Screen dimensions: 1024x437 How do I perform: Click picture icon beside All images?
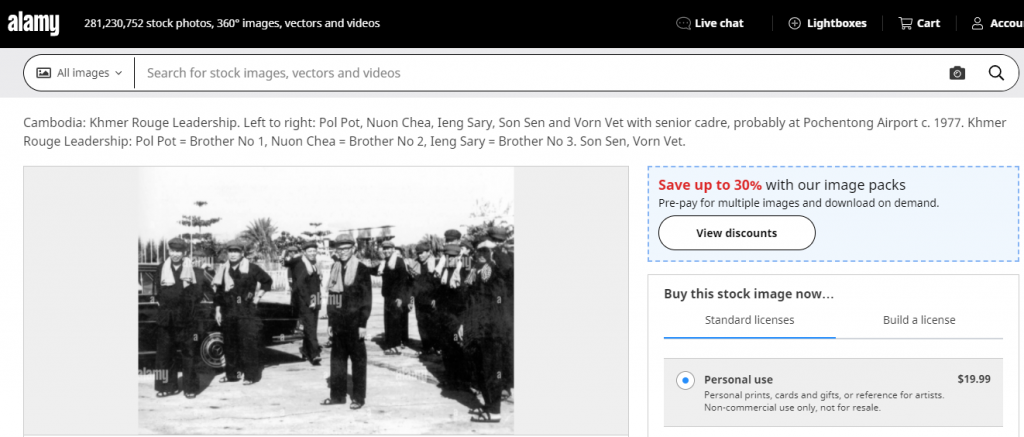click(x=44, y=73)
